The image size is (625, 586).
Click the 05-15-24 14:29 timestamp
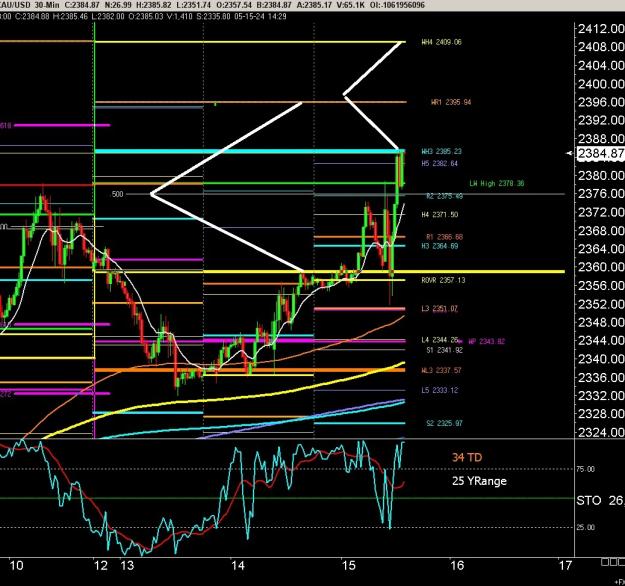[260, 16]
